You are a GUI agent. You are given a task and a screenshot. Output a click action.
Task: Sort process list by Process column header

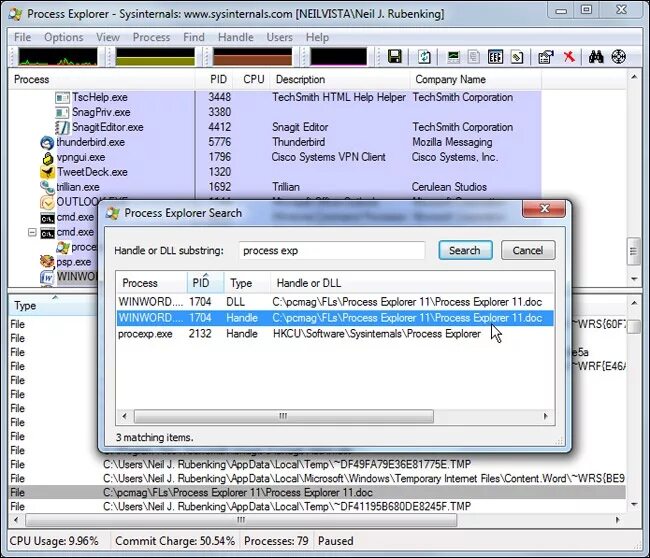102,79
